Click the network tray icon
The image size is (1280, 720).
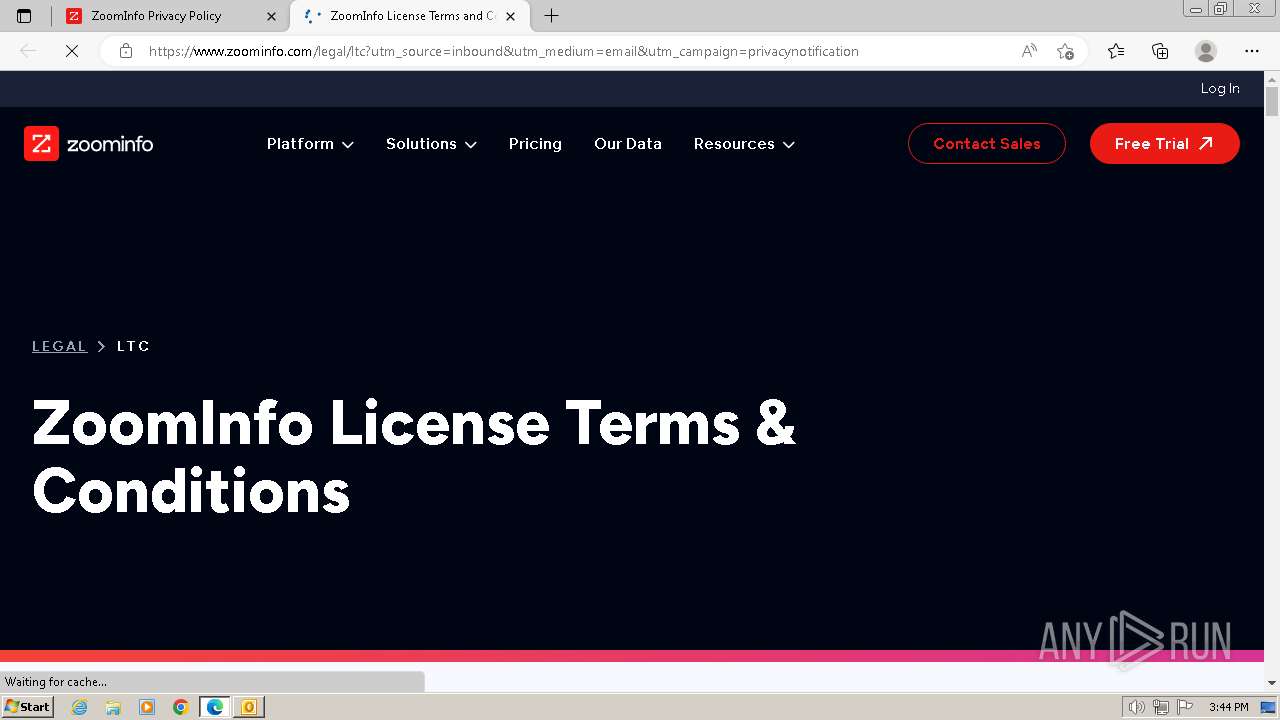[1161, 707]
